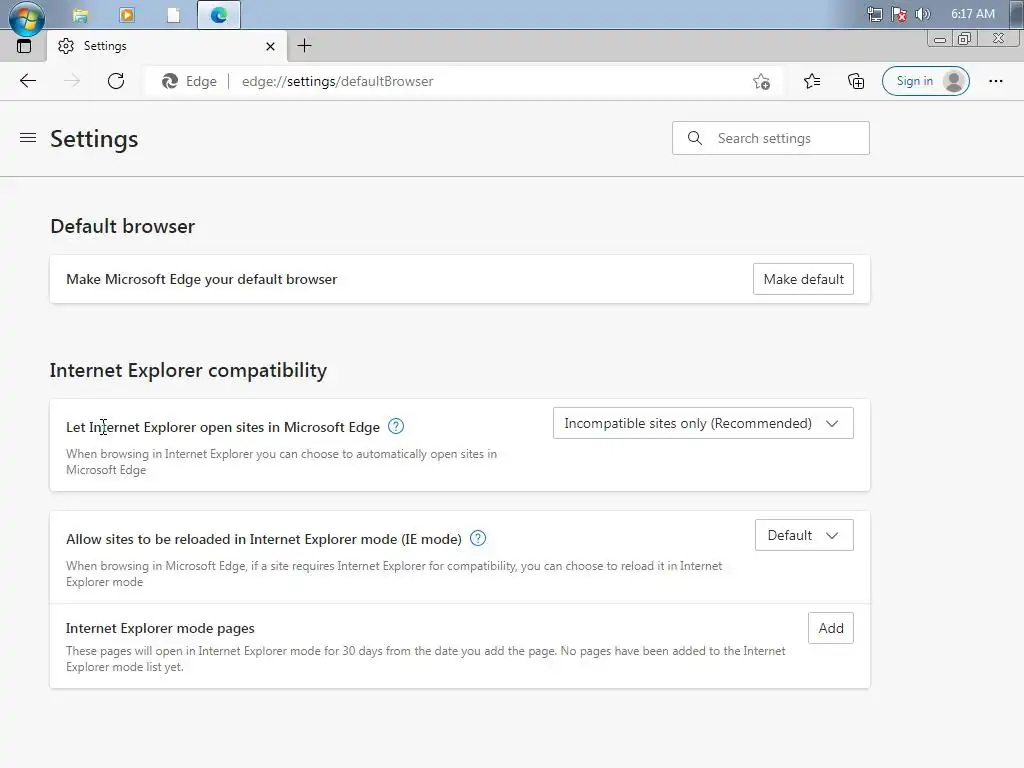The width and height of the screenshot is (1024, 768).
Task: Click the forward navigation arrow
Action: click(72, 81)
